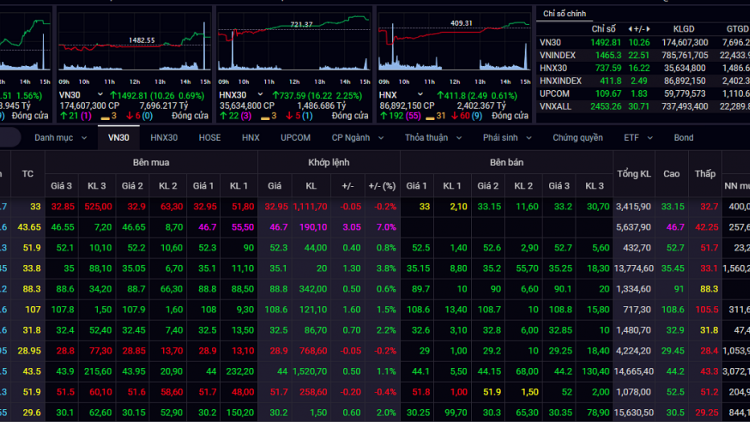Image resolution: width=750 pixels, height=422 pixels.
Task: Select the HNXINDEX row in index table
Action: tap(560, 80)
